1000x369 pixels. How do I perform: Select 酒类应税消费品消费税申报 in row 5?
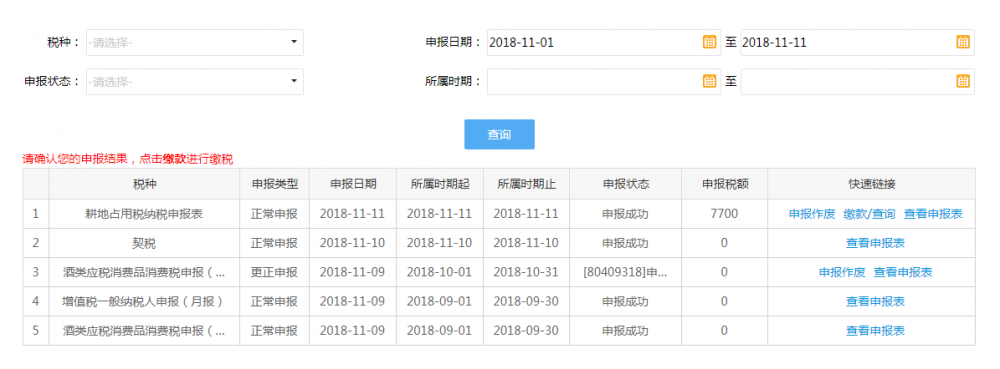tap(144, 331)
